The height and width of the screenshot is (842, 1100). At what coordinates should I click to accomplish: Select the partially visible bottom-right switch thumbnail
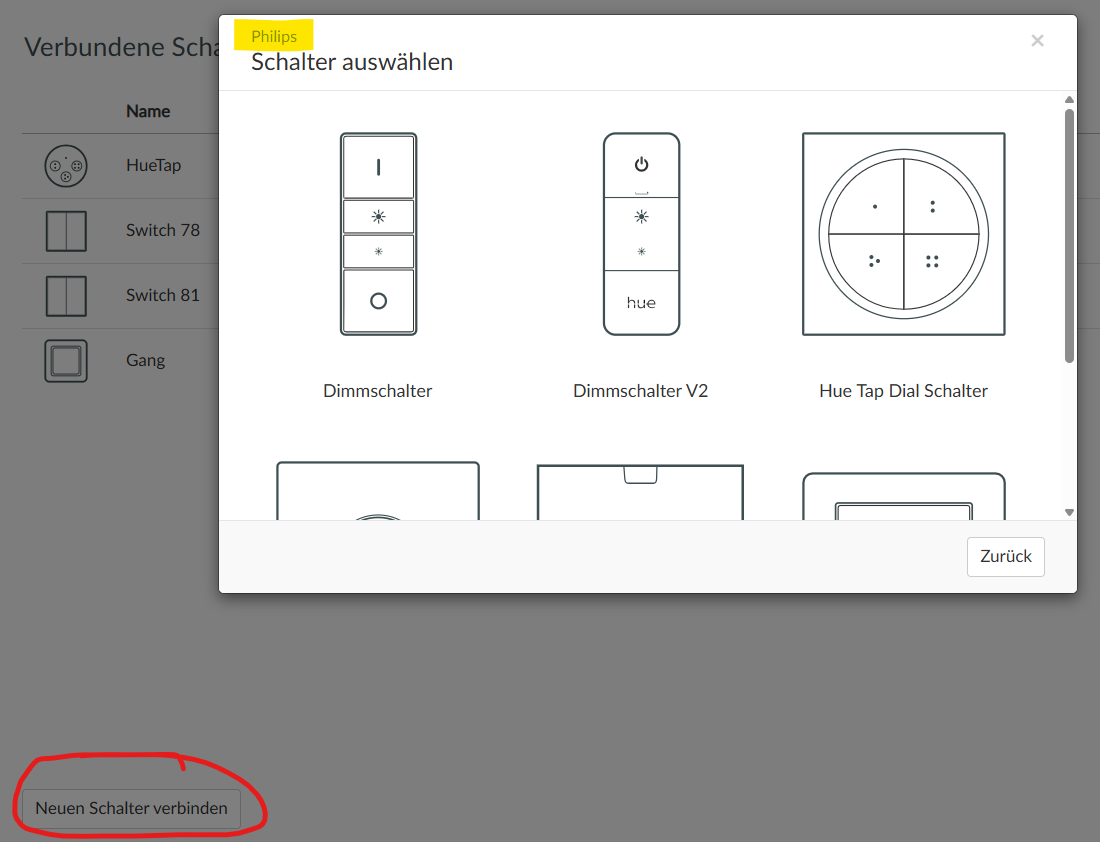(903, 497)
